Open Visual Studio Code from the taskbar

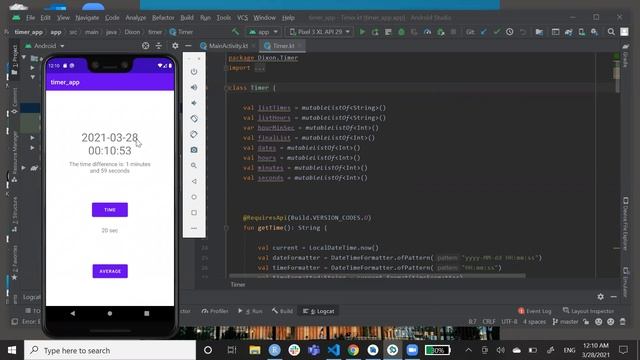[333, 350]
